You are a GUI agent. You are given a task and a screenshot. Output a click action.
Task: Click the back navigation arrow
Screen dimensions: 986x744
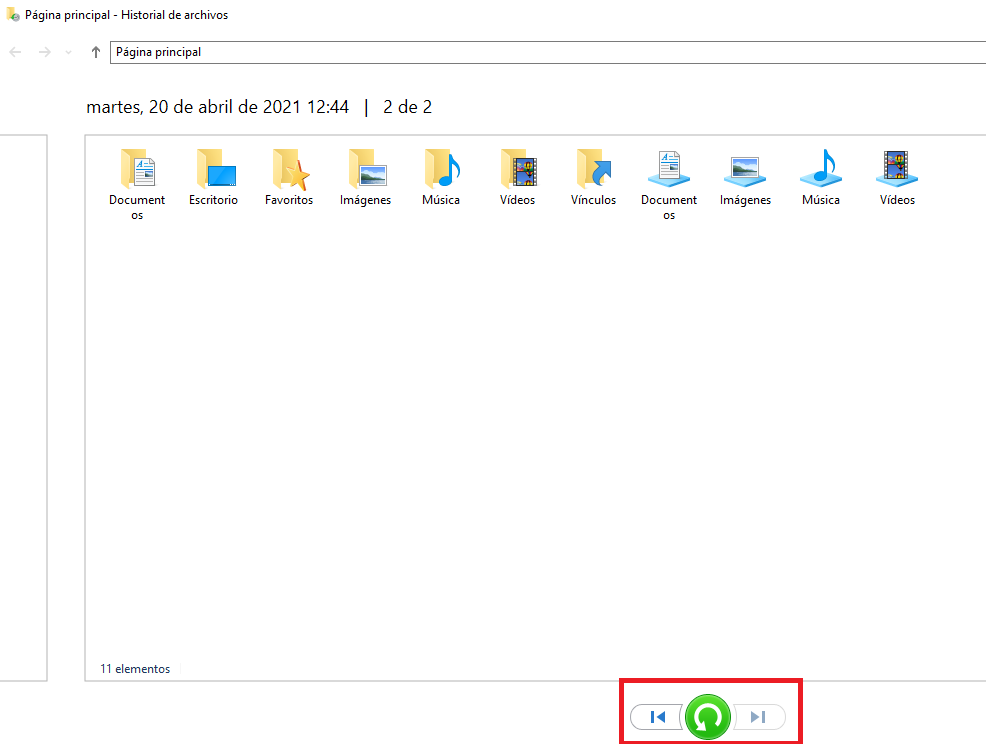tap(16, 52)
